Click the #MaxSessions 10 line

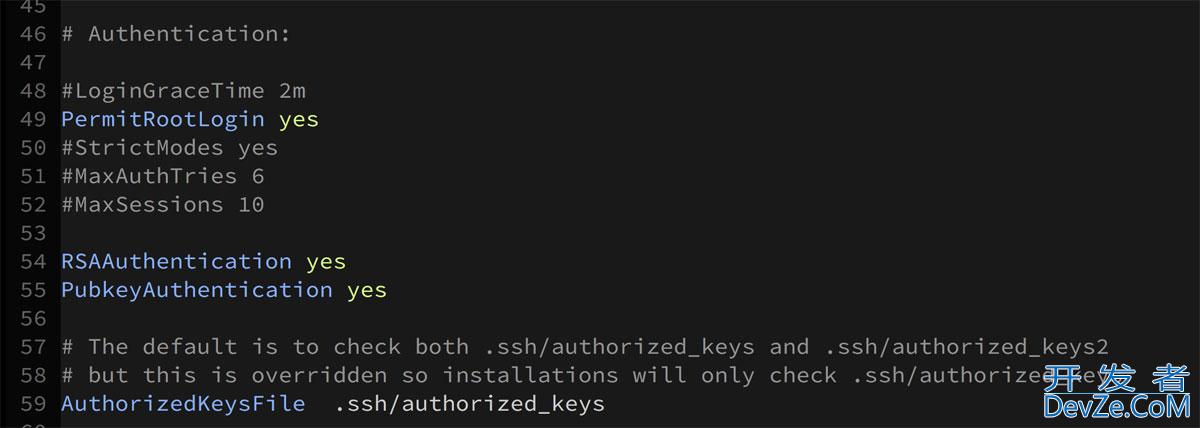(x=163, y=204)
